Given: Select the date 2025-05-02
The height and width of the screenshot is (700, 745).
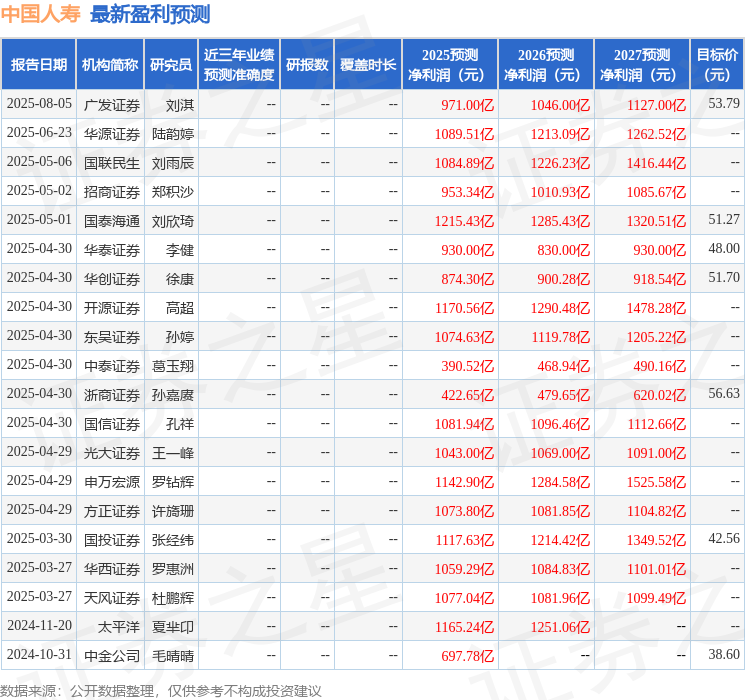Looking at the screenshot, I should (39, 191).
